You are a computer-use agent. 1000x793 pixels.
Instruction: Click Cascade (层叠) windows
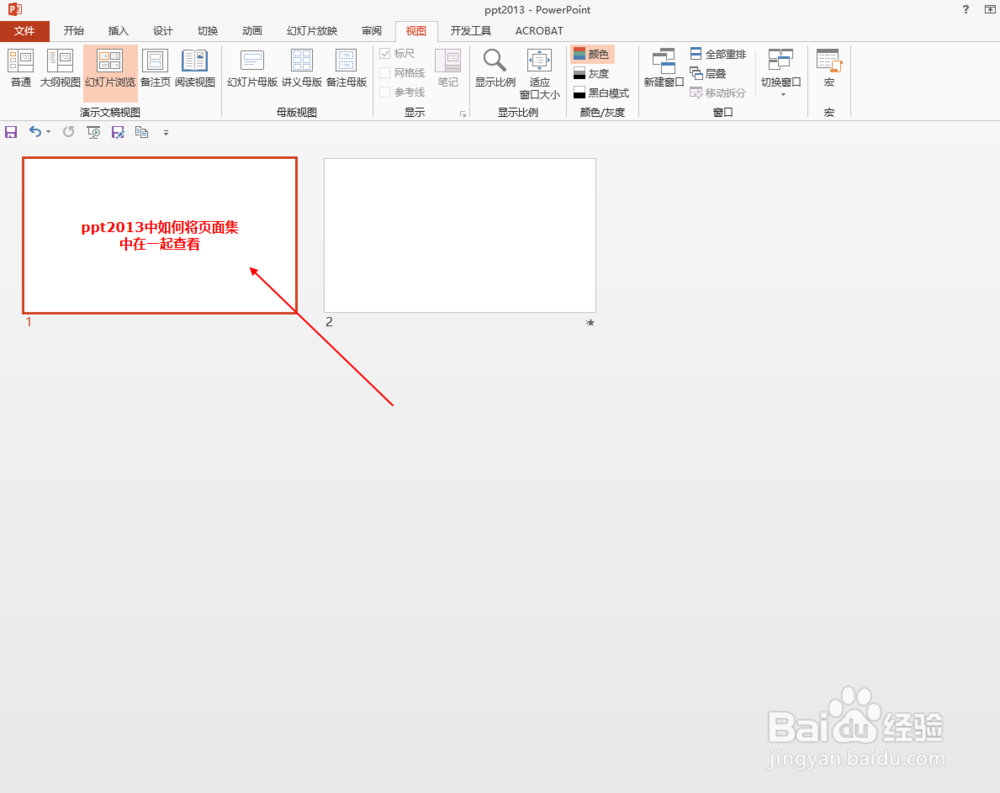(708, 74)
